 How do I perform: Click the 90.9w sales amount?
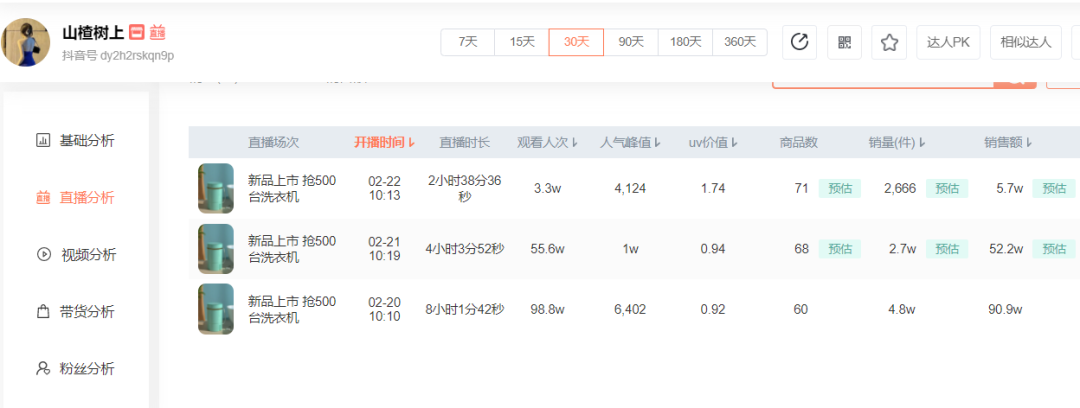point(1005,309)
